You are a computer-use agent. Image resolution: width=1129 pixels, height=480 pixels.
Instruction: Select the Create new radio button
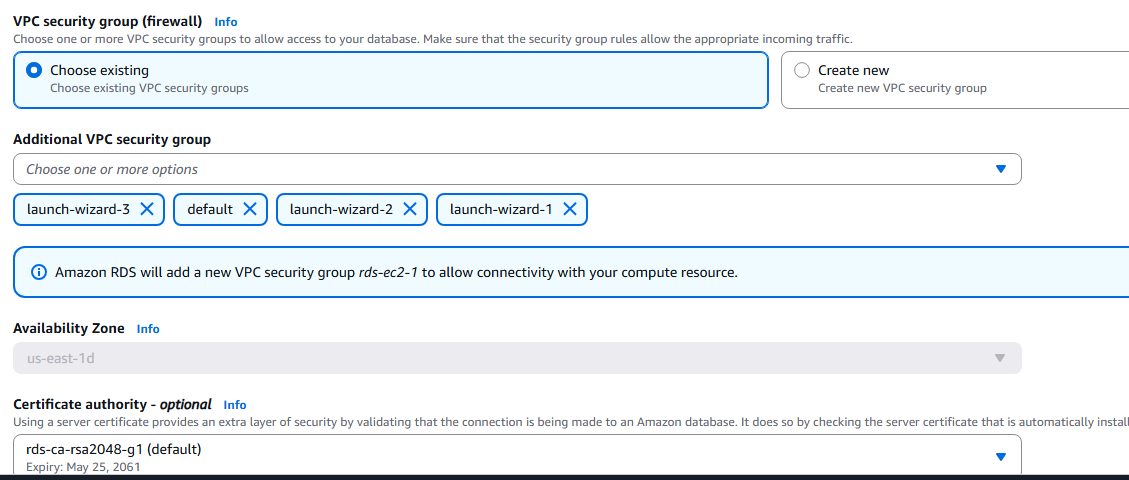pyautogui.click(x=801, y=71)
